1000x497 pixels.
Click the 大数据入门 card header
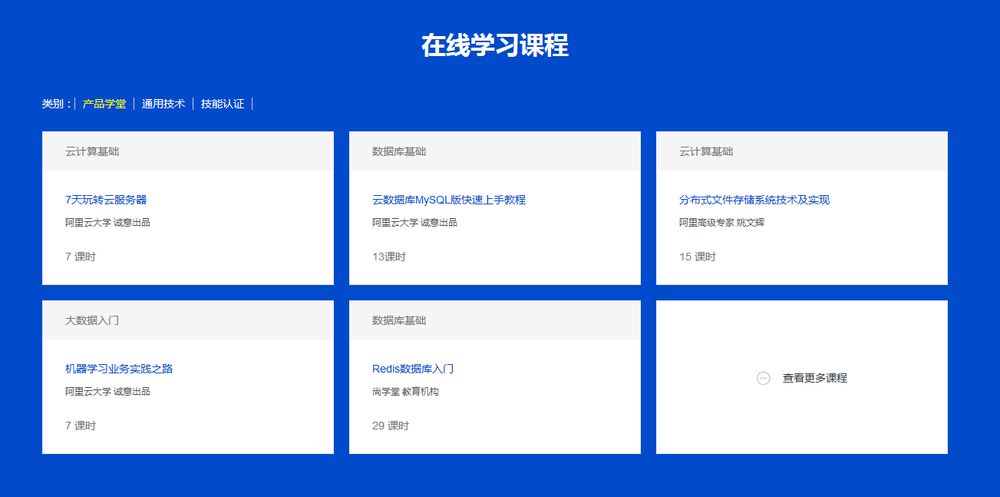[x=92, y=320]
